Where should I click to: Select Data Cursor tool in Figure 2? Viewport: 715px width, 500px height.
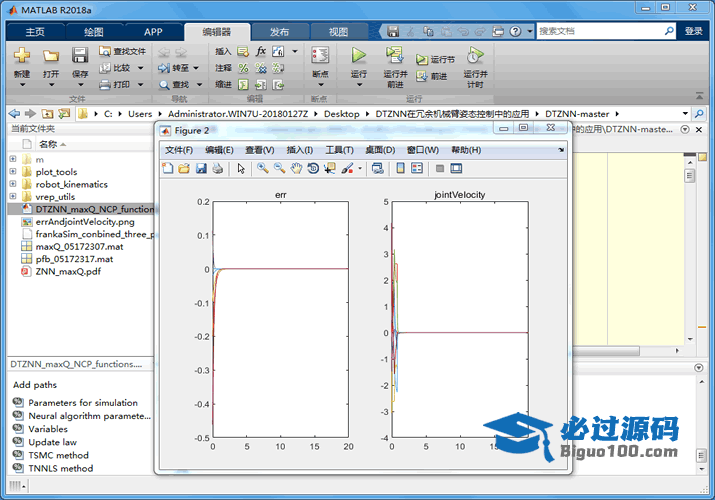click(x=330, y=168)
